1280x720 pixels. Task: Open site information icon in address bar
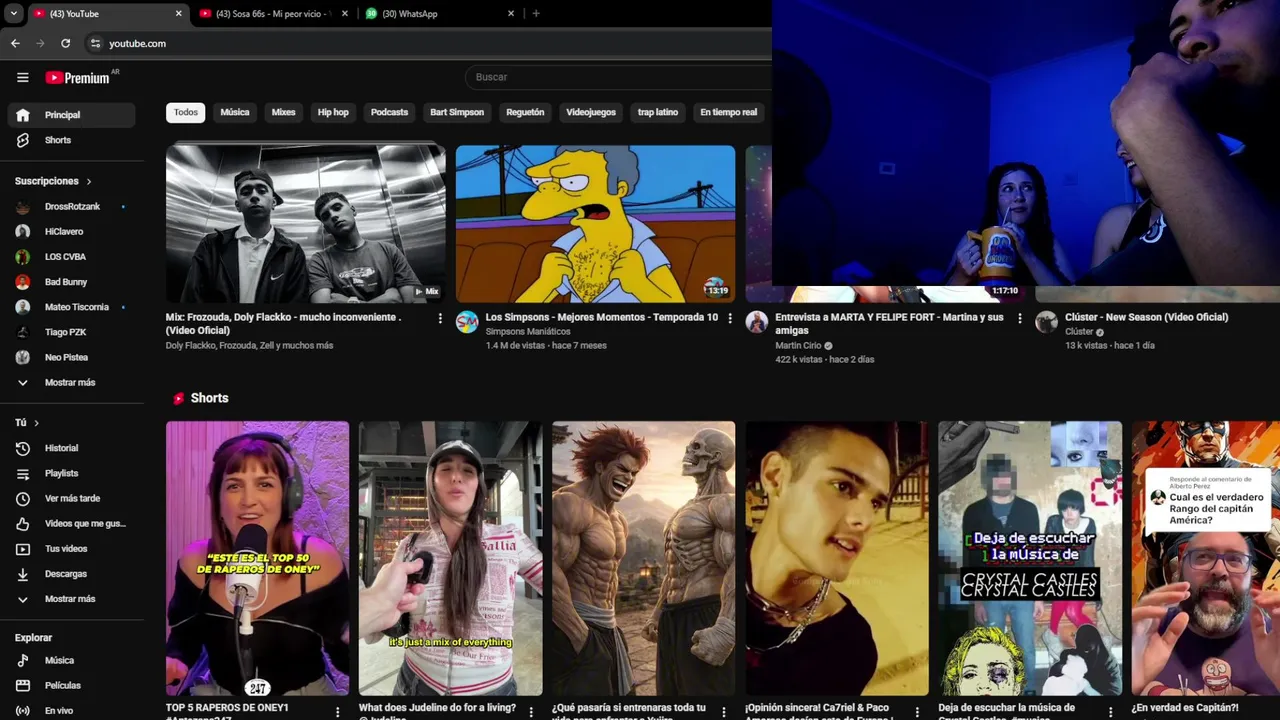pos(95,43)
